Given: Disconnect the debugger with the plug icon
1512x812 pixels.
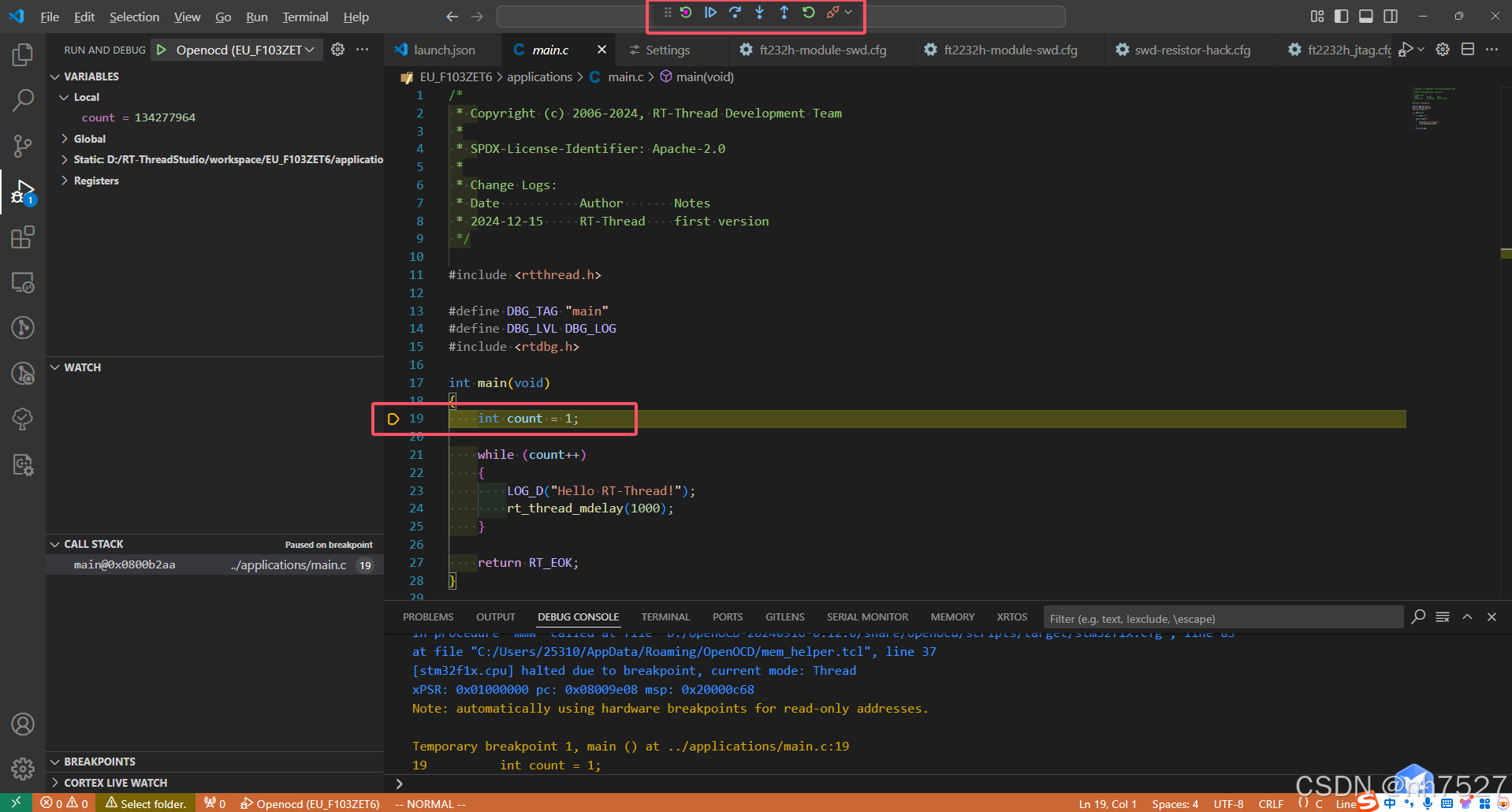Looking at the screenshot, I should [x=832, y=13].
